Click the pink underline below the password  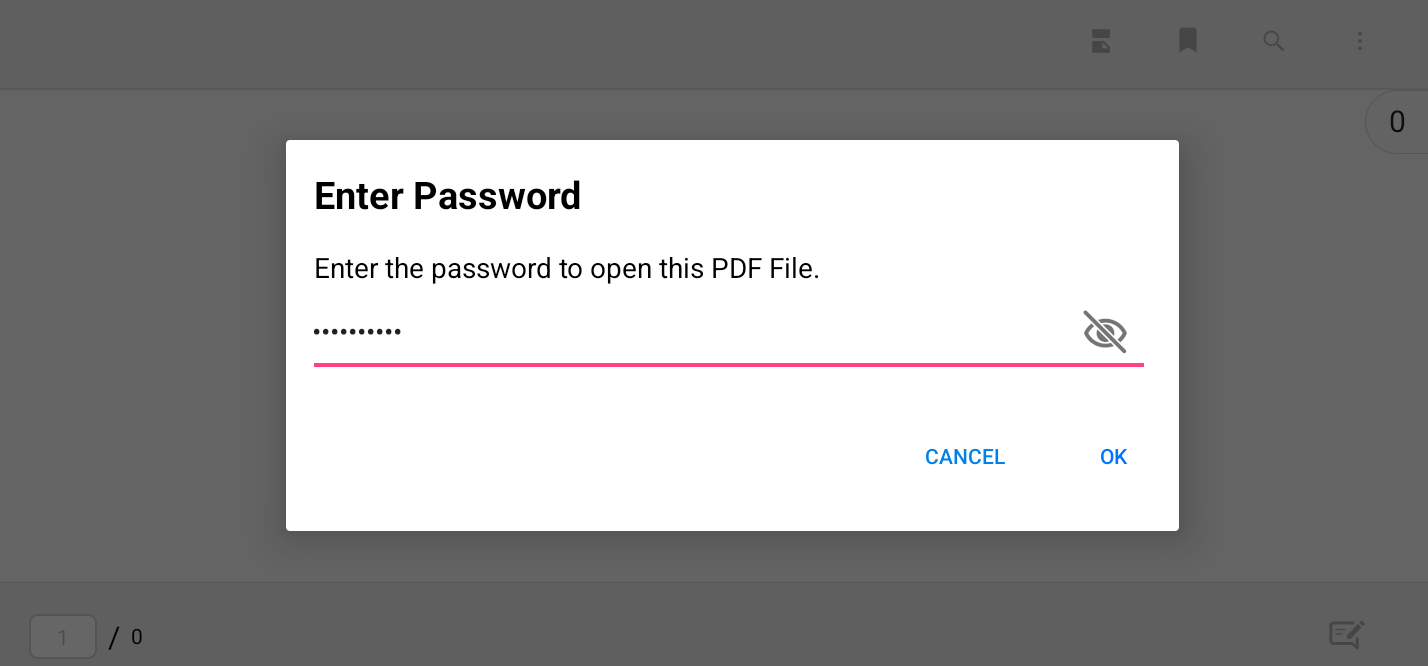(728, 365)
